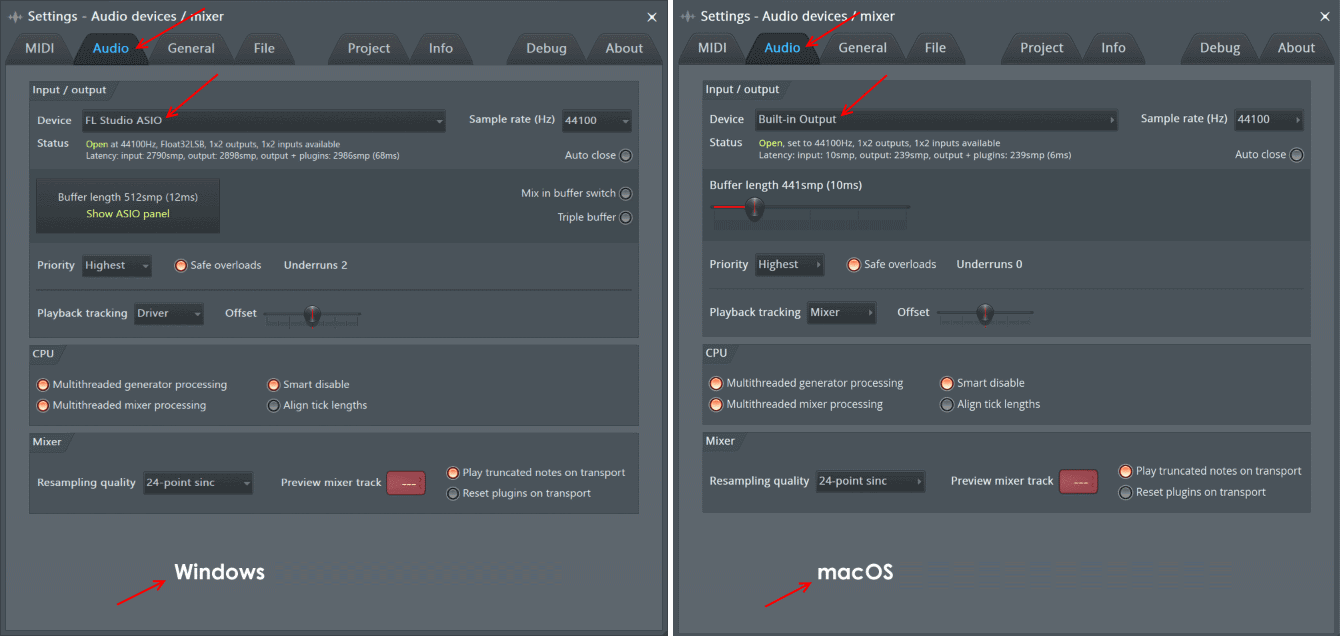This screenshot has height=636, width=1340.
Task: Click the Offset slider knob in Windows window
Action: (x=313, y=315)
